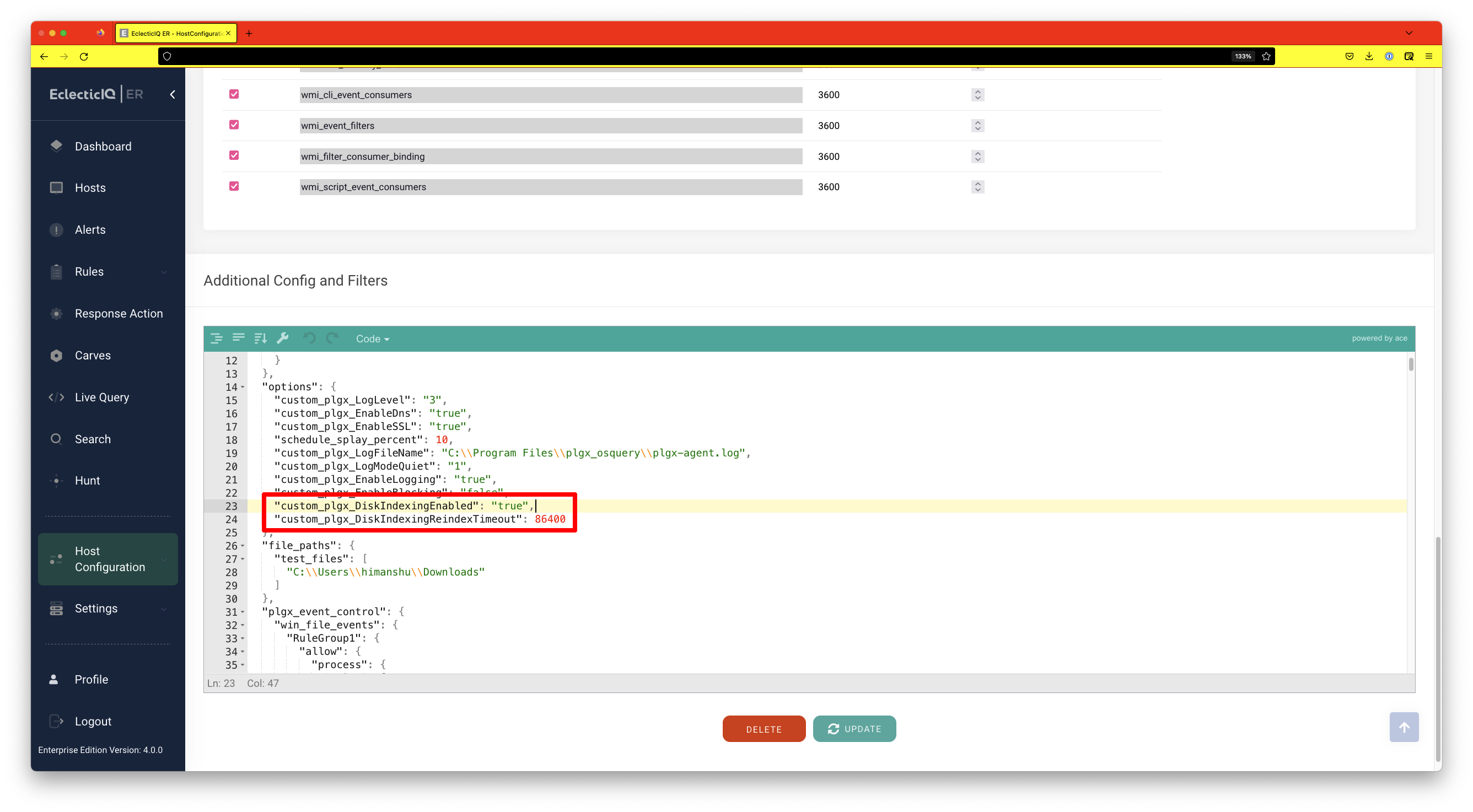This screenshot has width=1473, height=812.
Task: Open Response Action page
Action: [119, 313]
